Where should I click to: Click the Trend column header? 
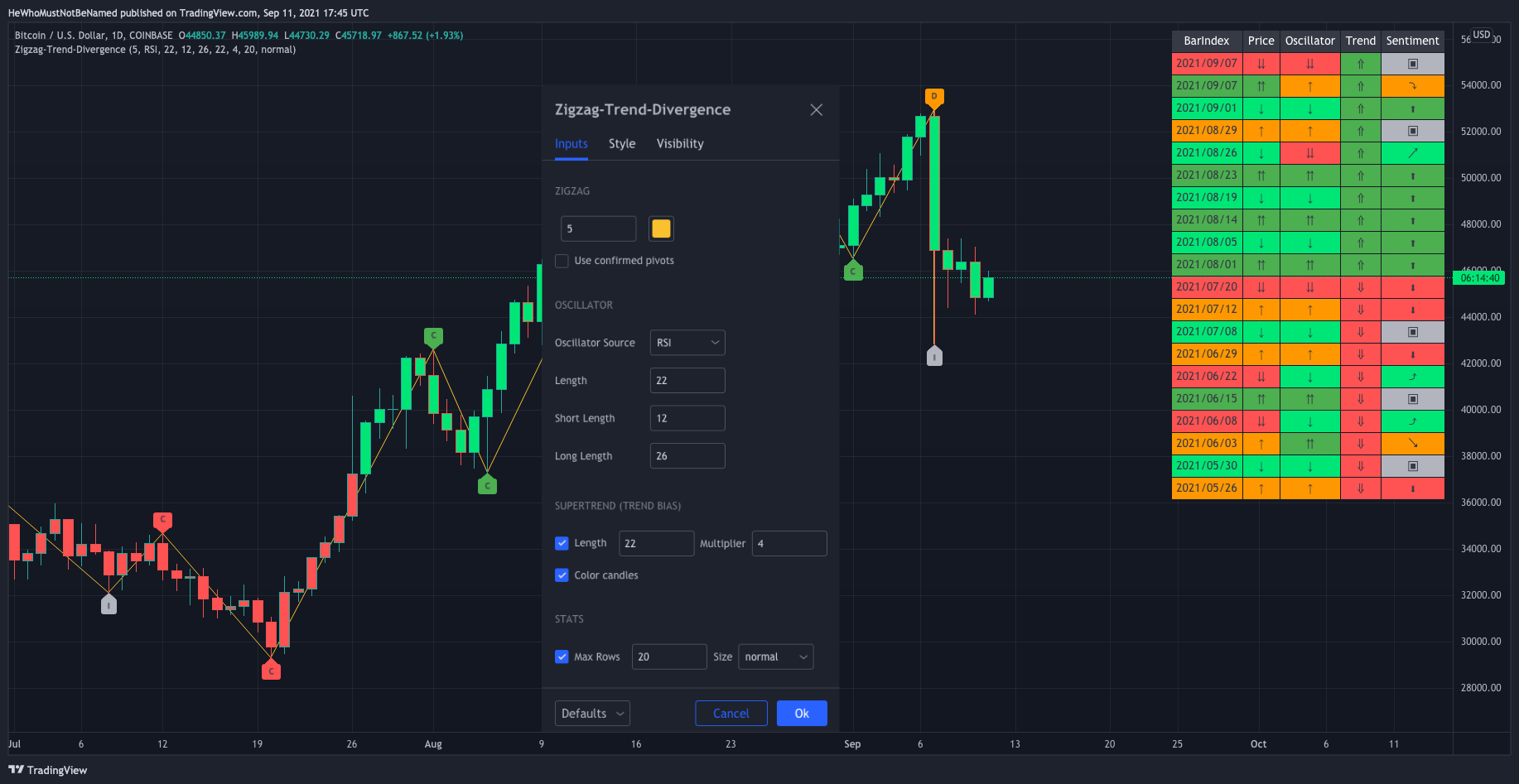pyautogui.click(x=1360, y=41)
